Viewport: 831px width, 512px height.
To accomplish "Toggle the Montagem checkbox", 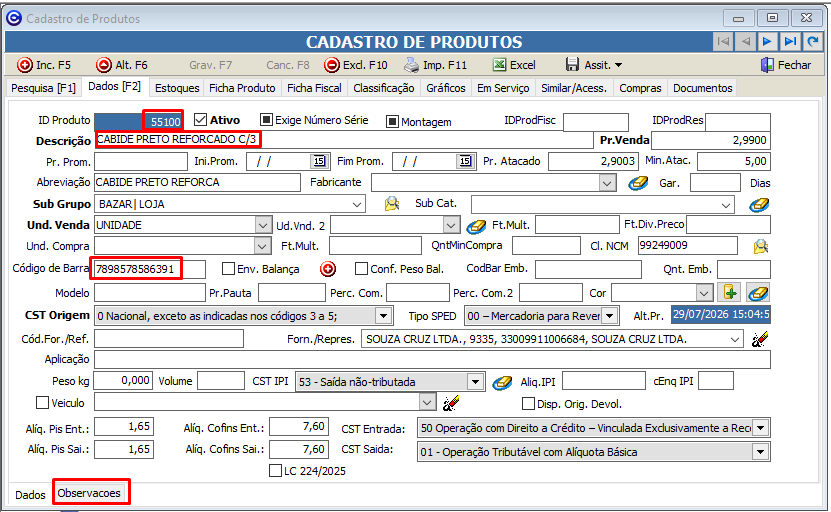I will coord(392,122).
